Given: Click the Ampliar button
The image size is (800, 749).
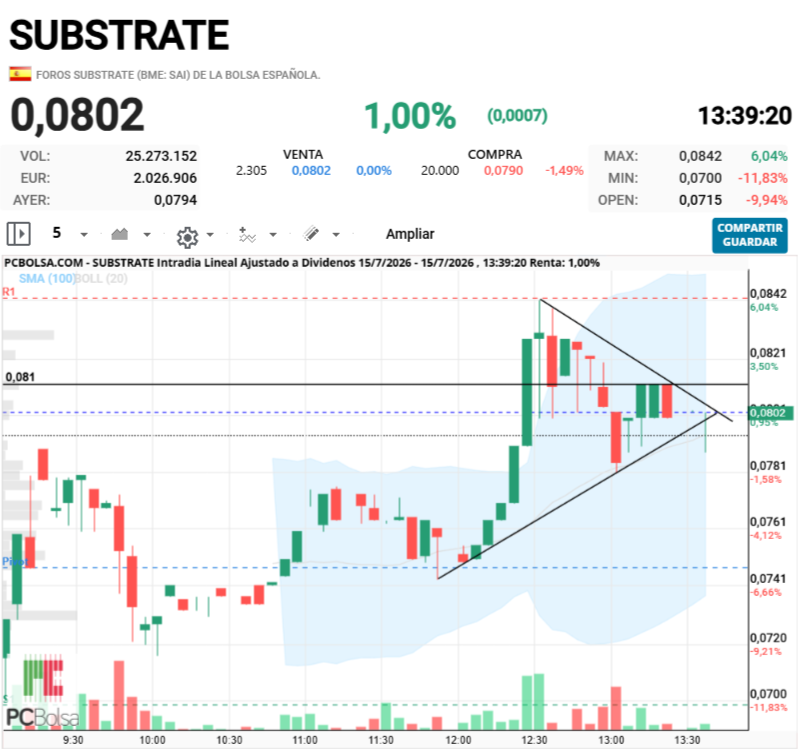Looking at the screenshot, I should pyautogui.click(x=410, y=234).
